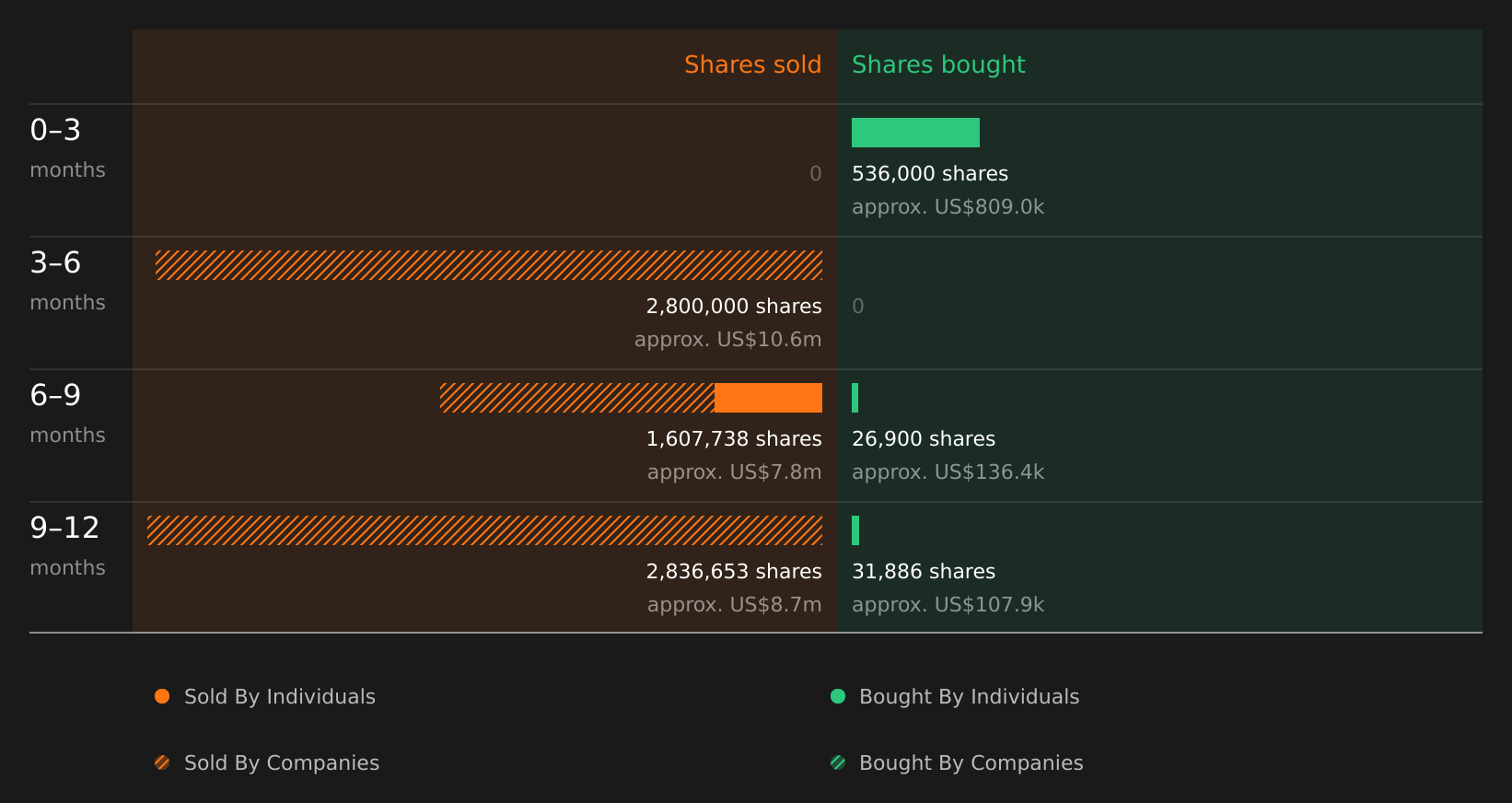This screenshot has width=1512, height=803.
Task: Click the Sold By Companies striped icon
Action: (162, 762)
